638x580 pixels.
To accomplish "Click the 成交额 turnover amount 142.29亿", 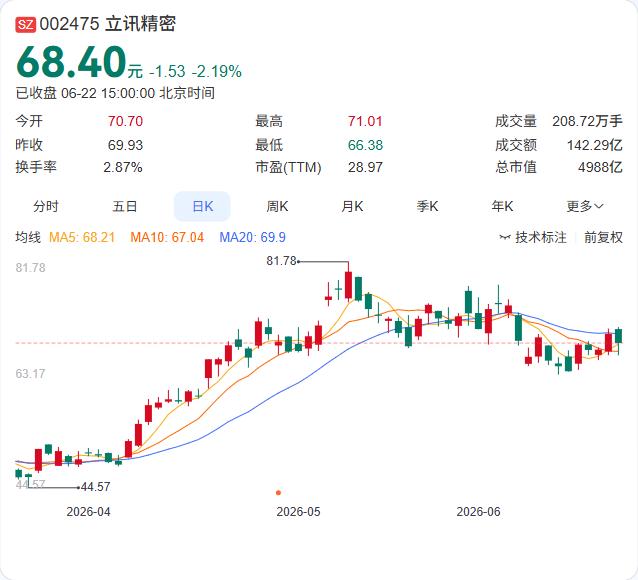I will click(594, 145).
